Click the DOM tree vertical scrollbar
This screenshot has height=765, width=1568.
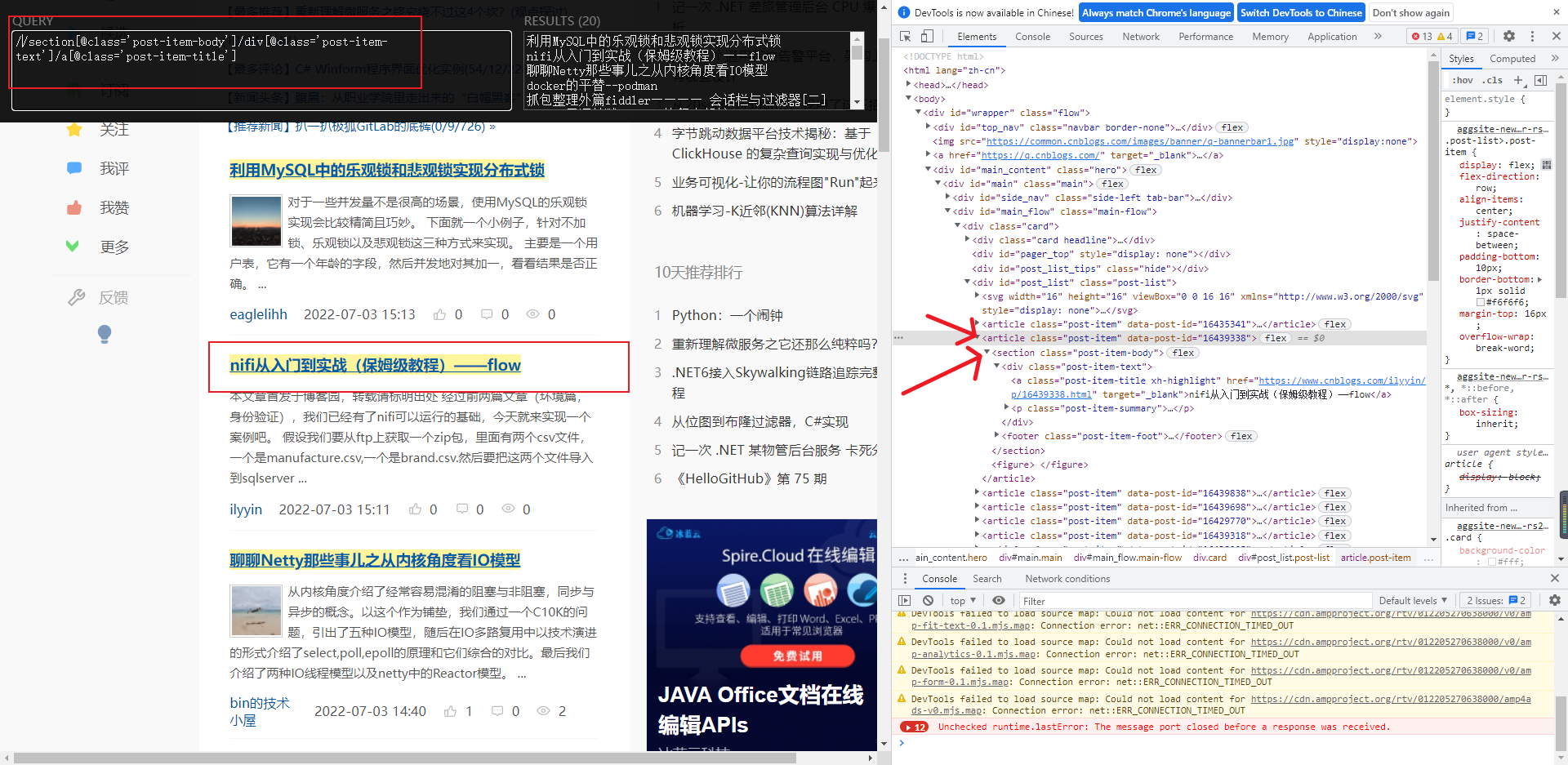coord(1433,296)
